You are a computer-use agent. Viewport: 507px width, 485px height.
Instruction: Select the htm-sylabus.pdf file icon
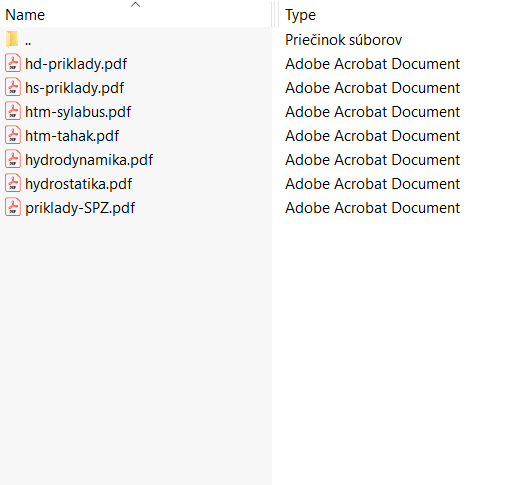point(13,111)
